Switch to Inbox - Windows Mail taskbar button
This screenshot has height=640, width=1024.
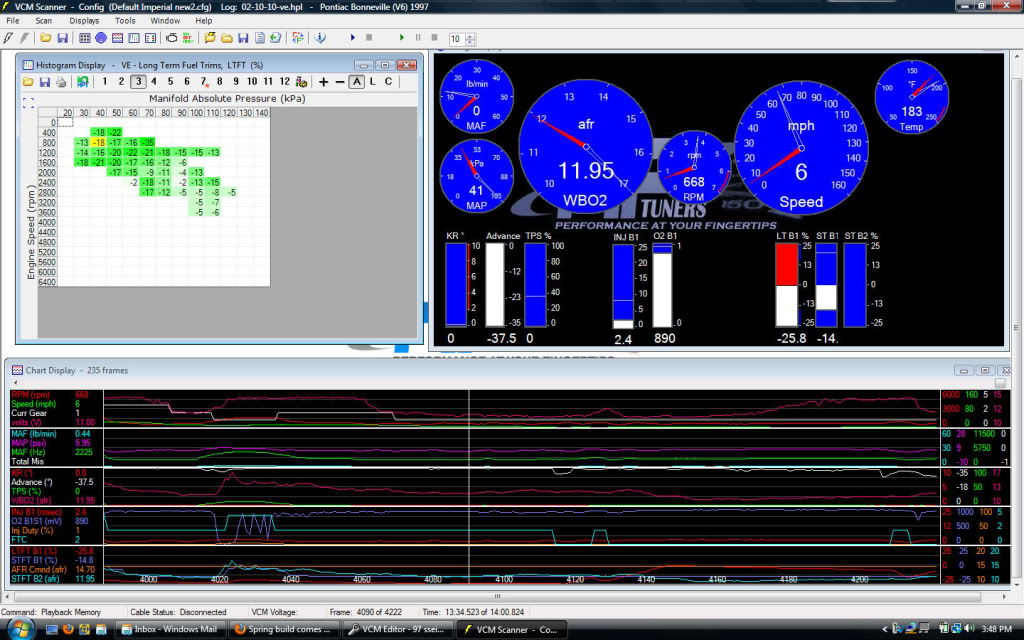[170, 630]
